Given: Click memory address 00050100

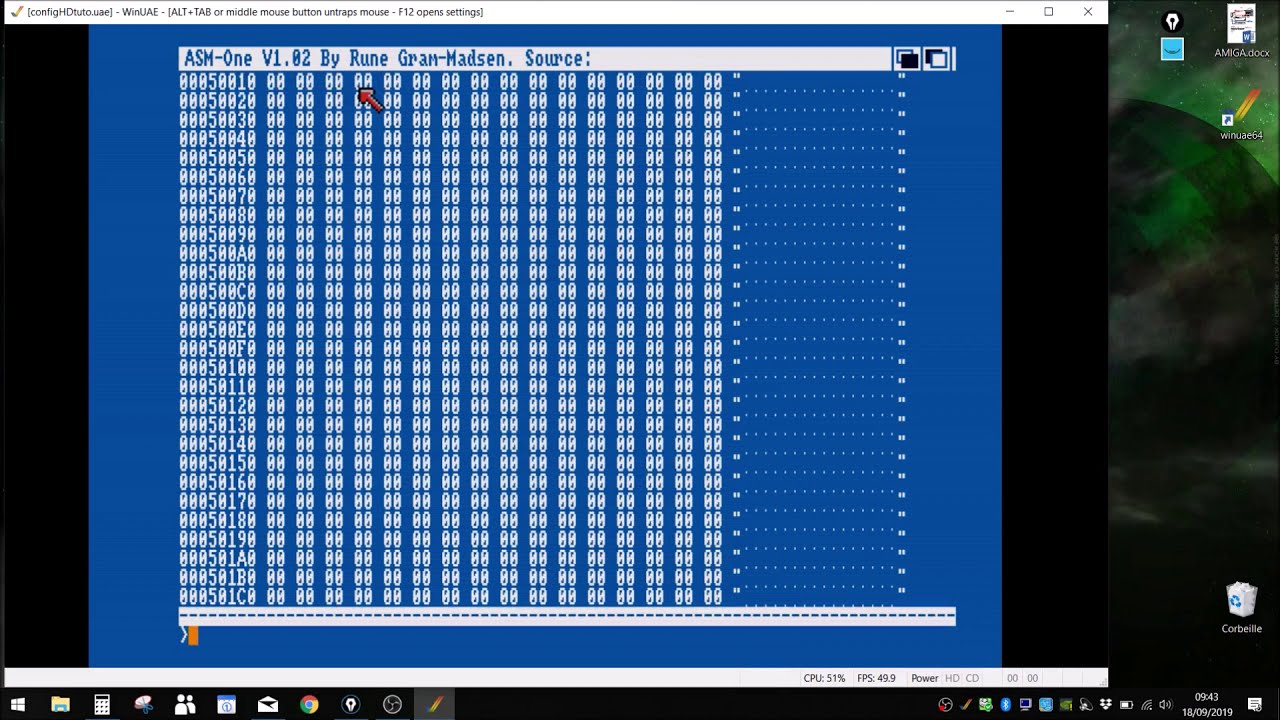Looking at the screenshot, I should click(x=218, y=368).
